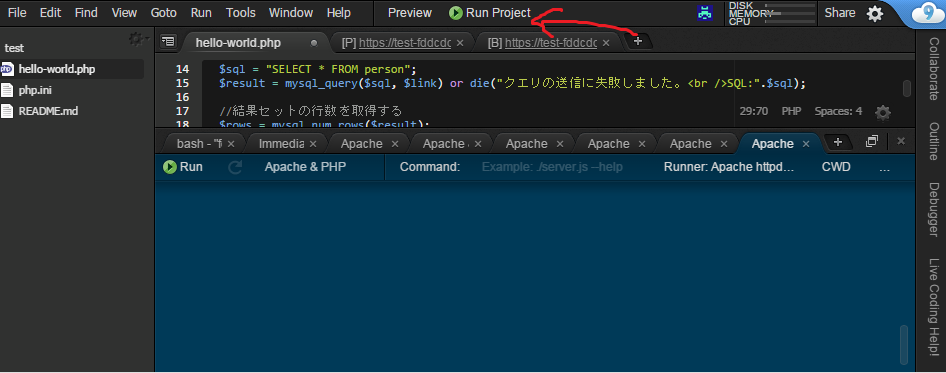Open the Outline side panel
This screenshot has width=946, height=373.
933,141
